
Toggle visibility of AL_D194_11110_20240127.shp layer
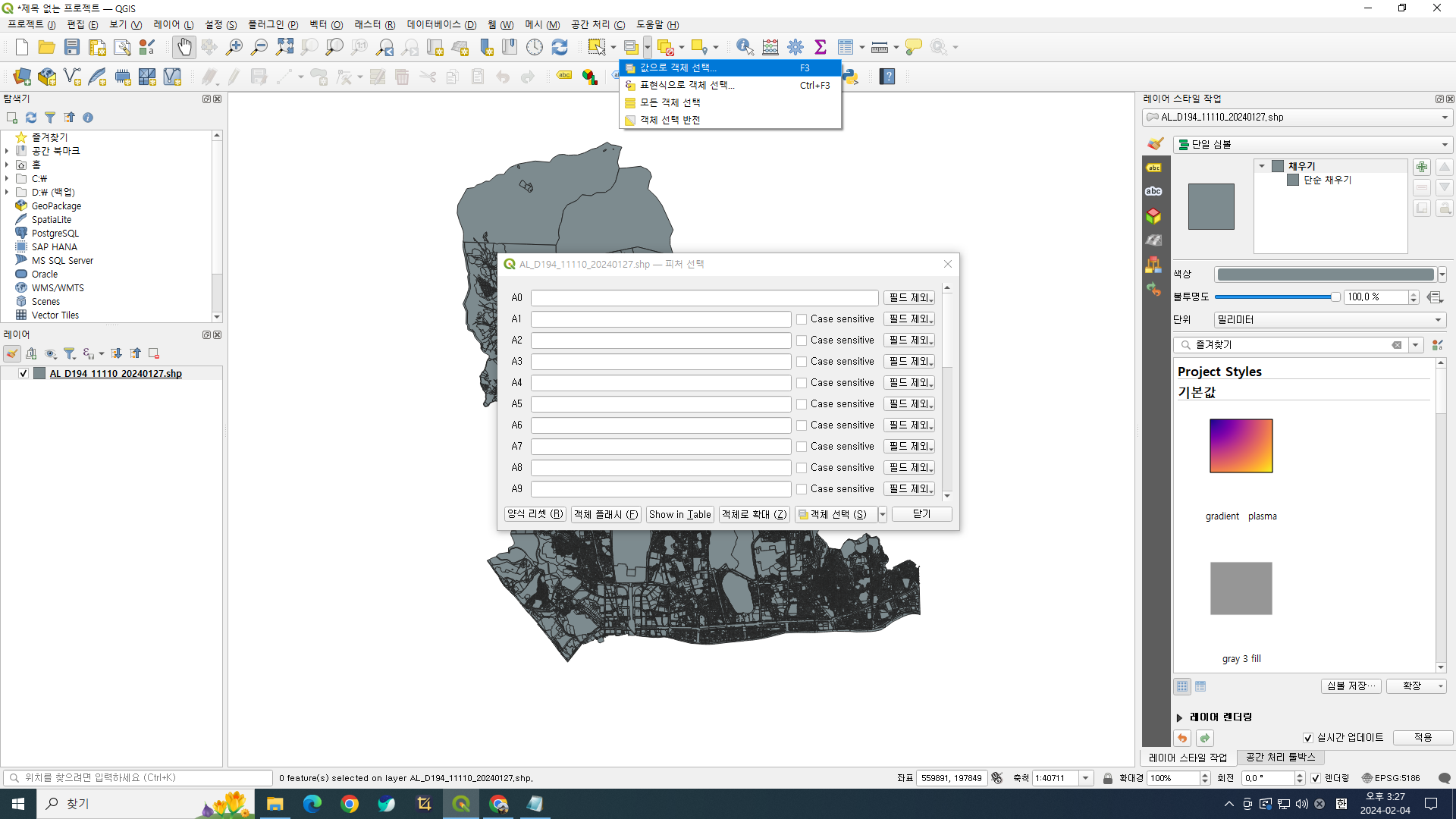tap(24, 373)
